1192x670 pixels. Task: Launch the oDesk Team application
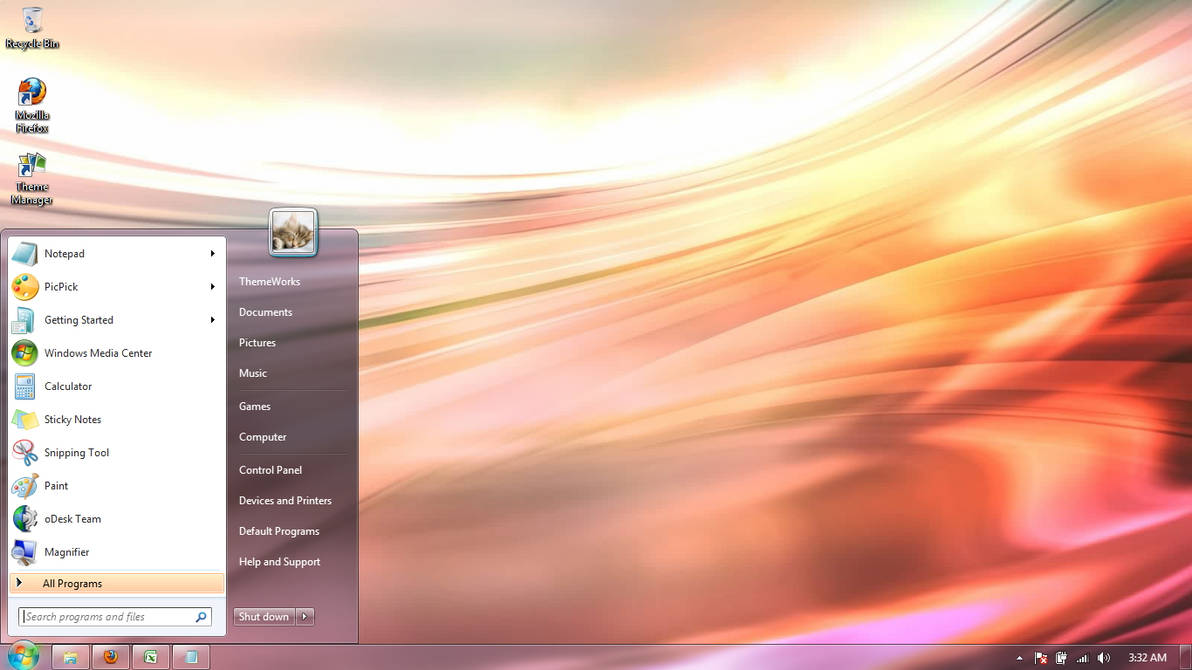coord(71,519)
